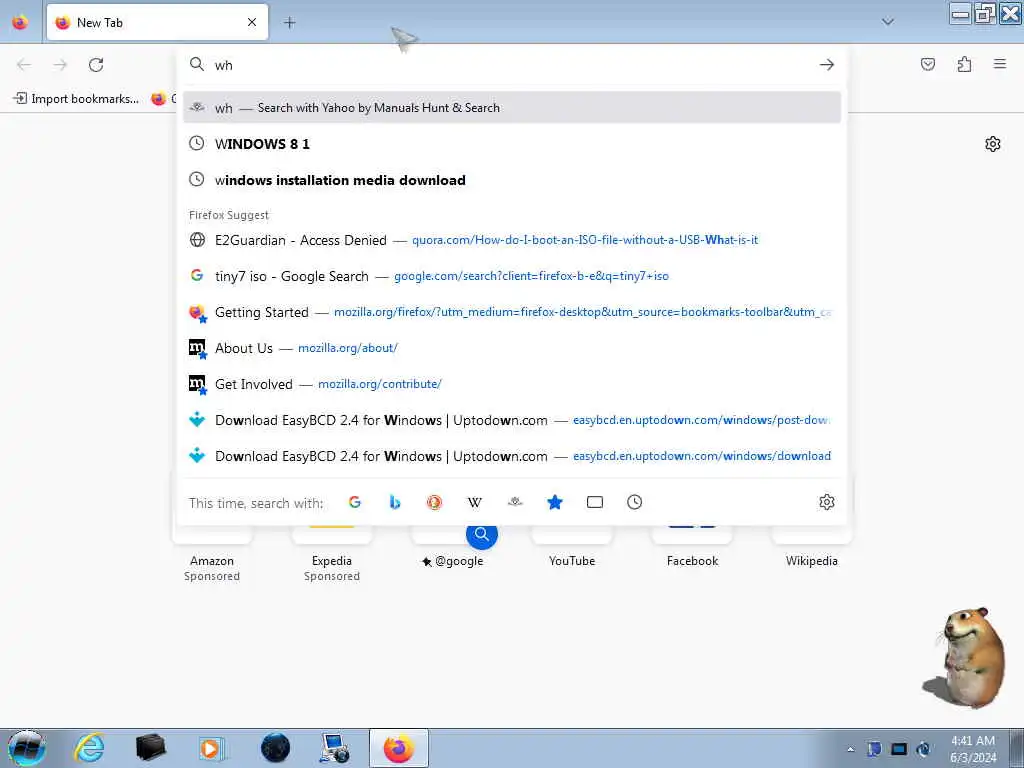Search in Bookmarks star icon
The width and height of the screenshot is (1024, 768).
[554, 502]
